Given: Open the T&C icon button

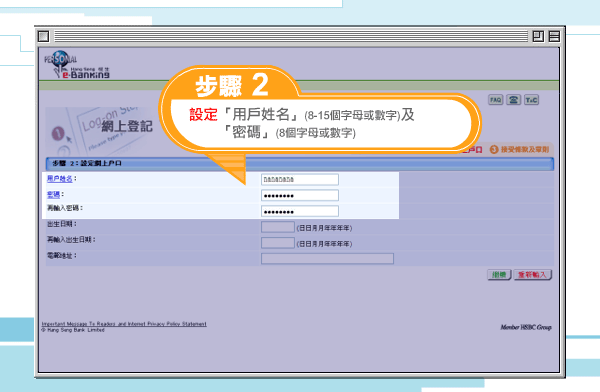Looking at the screenshot, I should pos(532,100).
